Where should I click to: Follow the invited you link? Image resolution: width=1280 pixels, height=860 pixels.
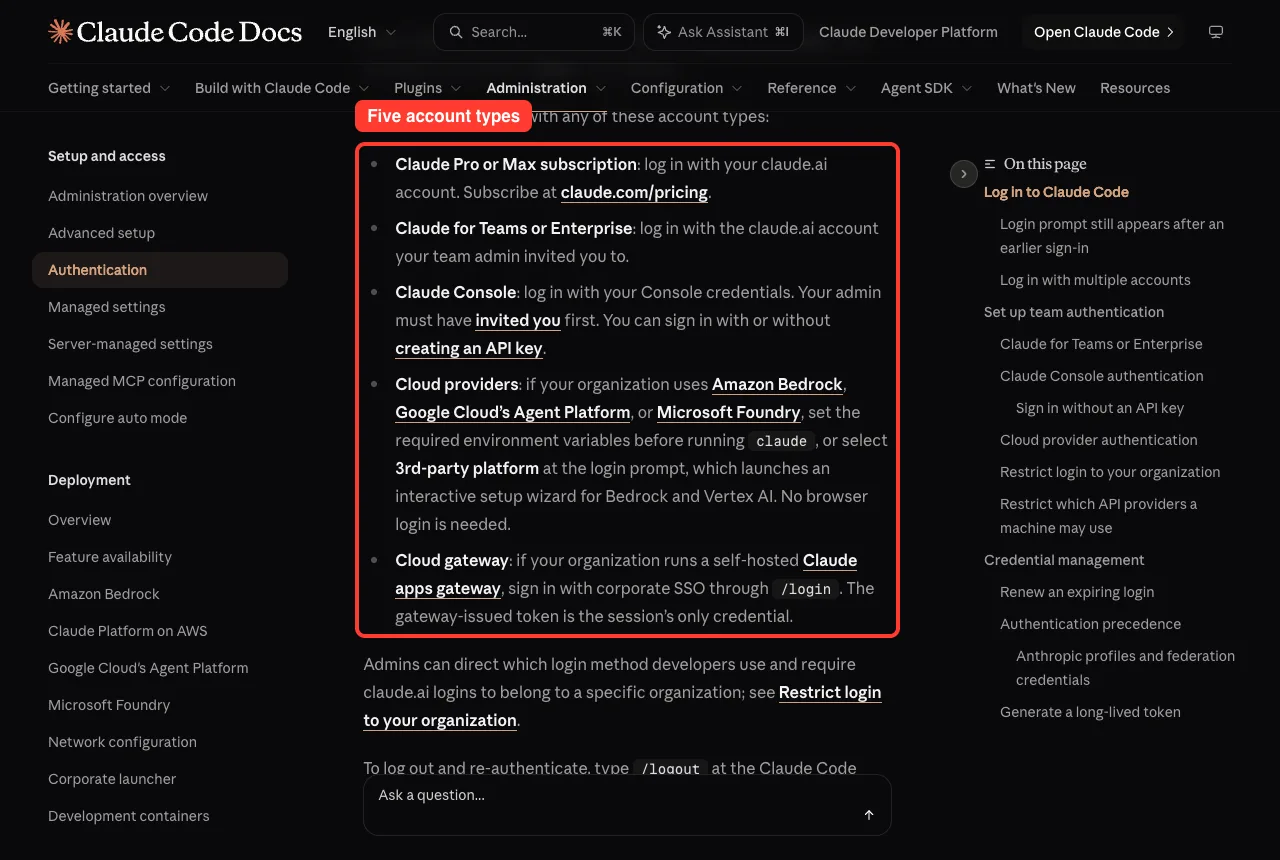(x=518, y=320)
